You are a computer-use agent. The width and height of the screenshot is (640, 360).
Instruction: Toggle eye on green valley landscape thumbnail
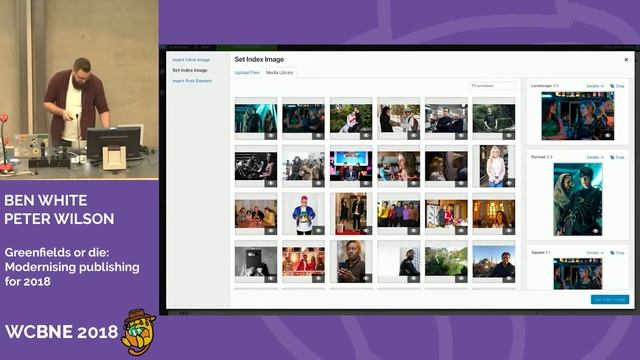pos(461,279)
